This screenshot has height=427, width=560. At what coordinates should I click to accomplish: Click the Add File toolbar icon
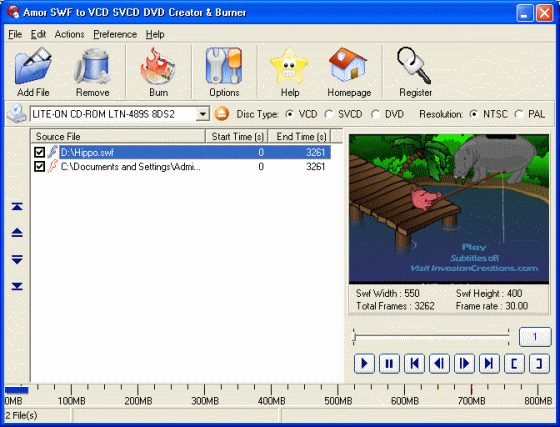click(x=33, y=67)
